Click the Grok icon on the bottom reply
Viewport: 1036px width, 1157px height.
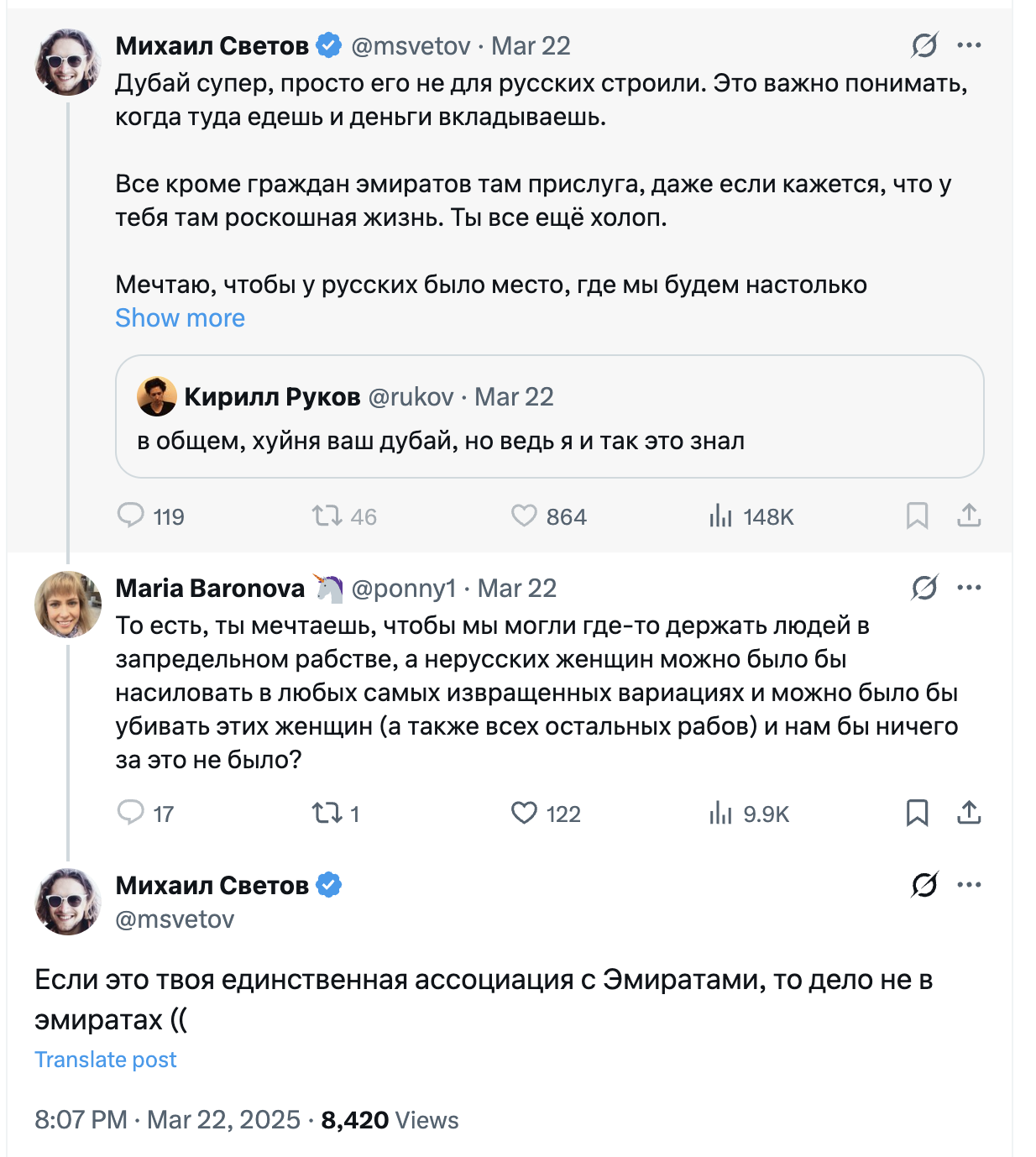coord(924,885)
